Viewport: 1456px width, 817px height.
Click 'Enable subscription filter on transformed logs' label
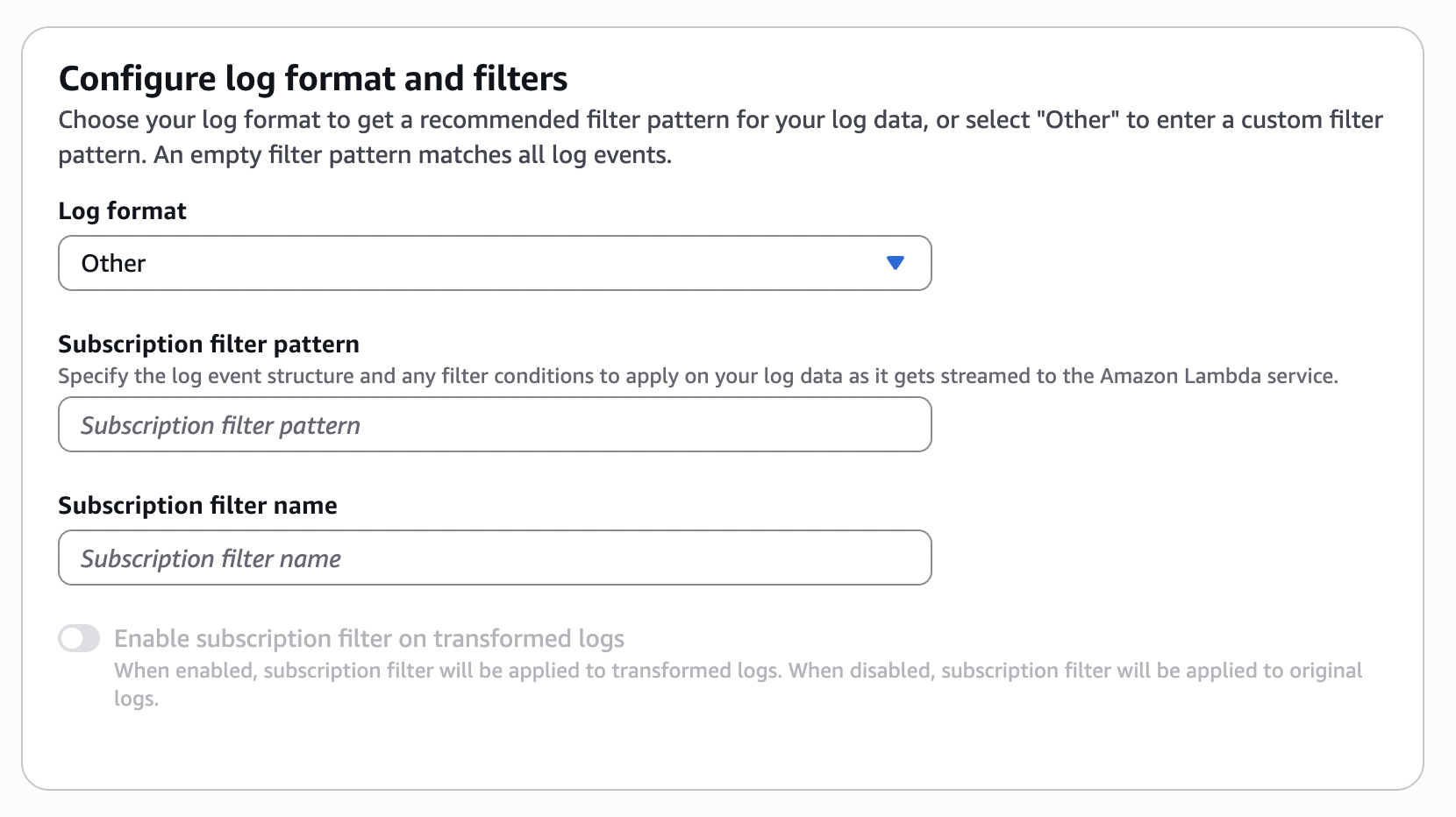click(369, 638)
